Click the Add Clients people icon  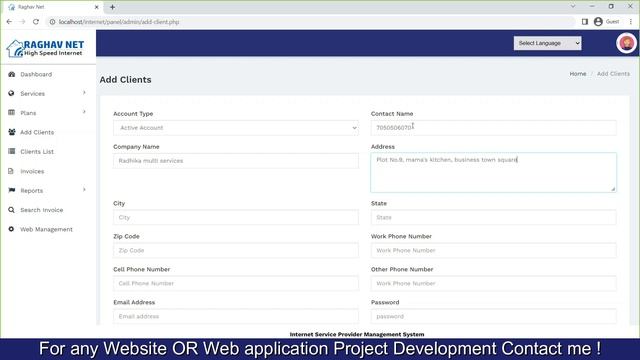[x=12, y=132]
